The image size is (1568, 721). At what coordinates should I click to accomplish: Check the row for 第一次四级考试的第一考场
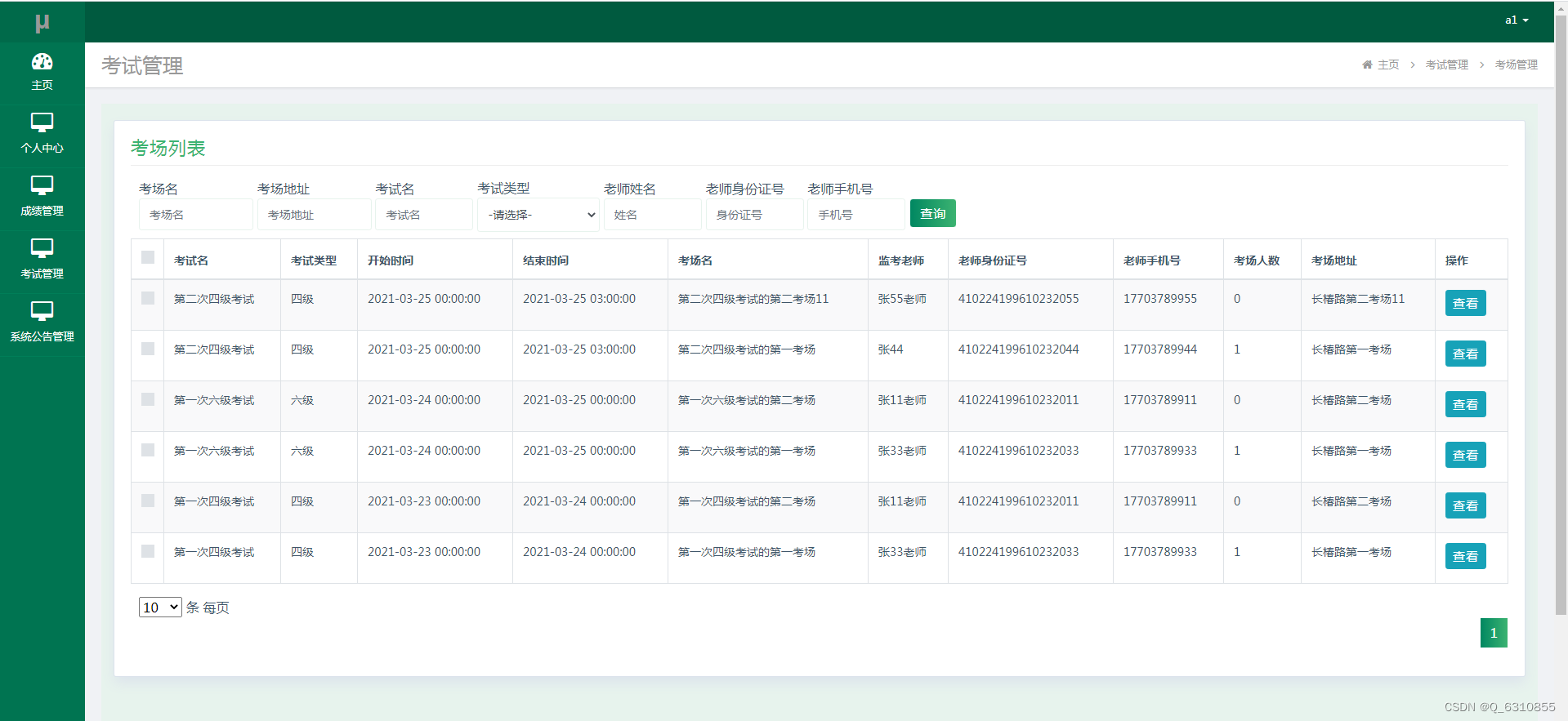[148, 551]
